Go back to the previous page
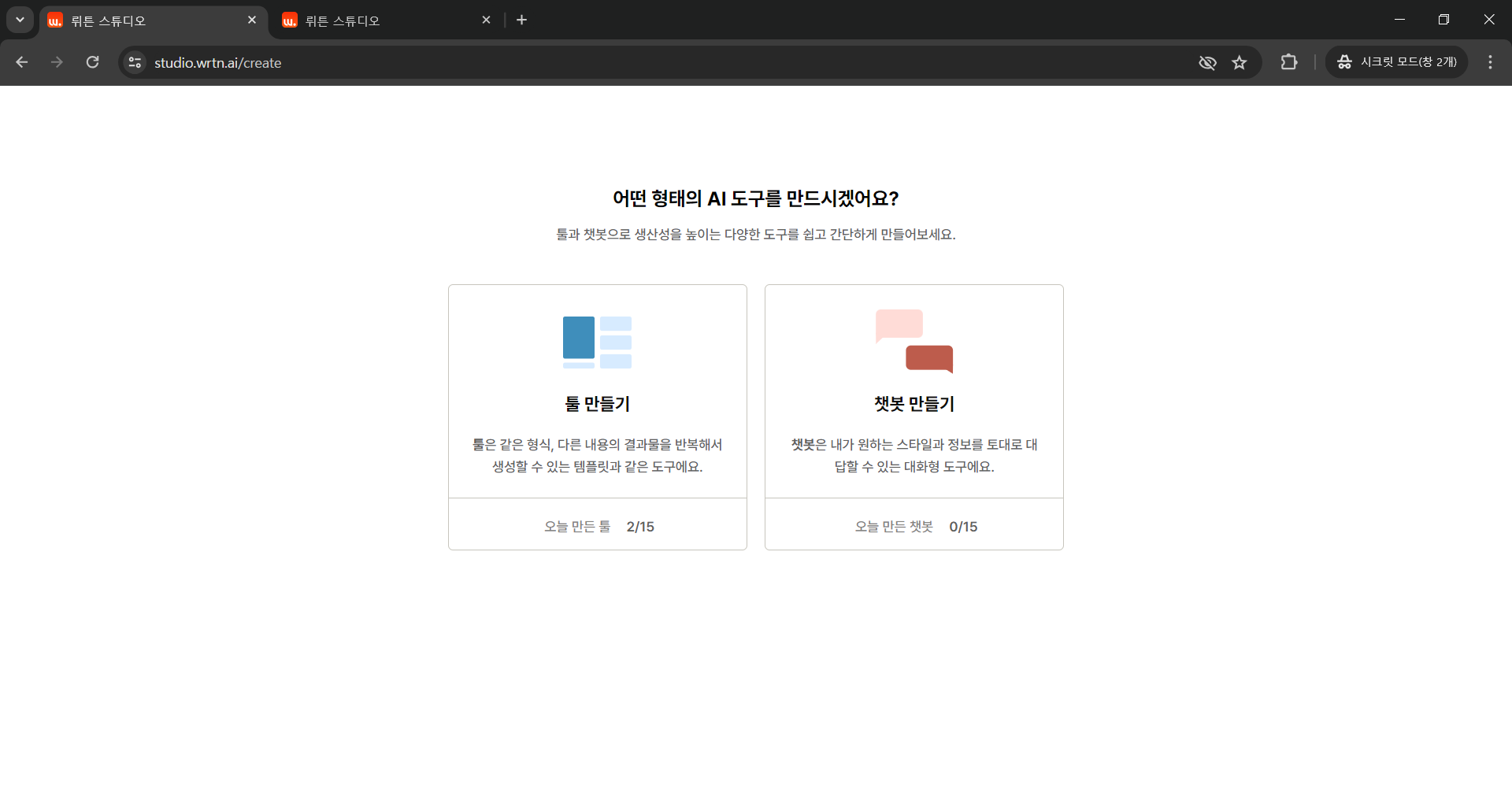1512x811 pixels. tap(22, 62)
